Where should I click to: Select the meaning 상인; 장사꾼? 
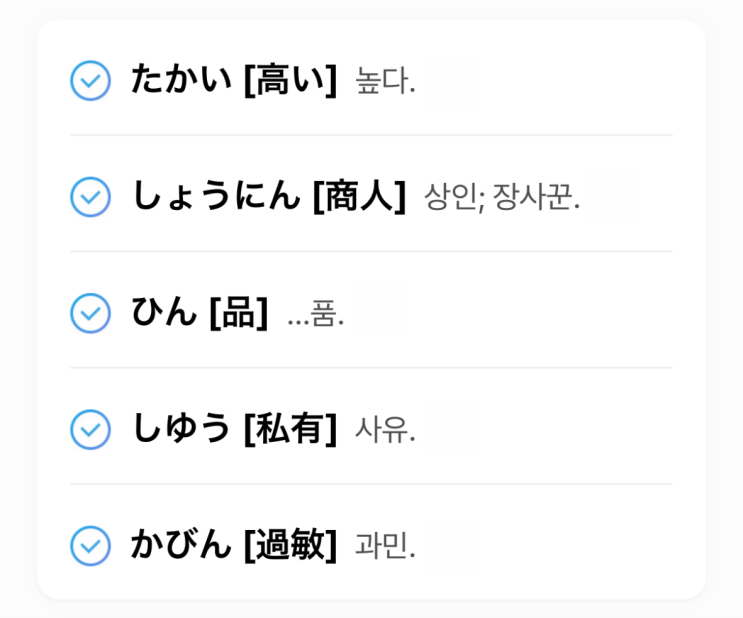pyautogui.click(x=502, y=197)
